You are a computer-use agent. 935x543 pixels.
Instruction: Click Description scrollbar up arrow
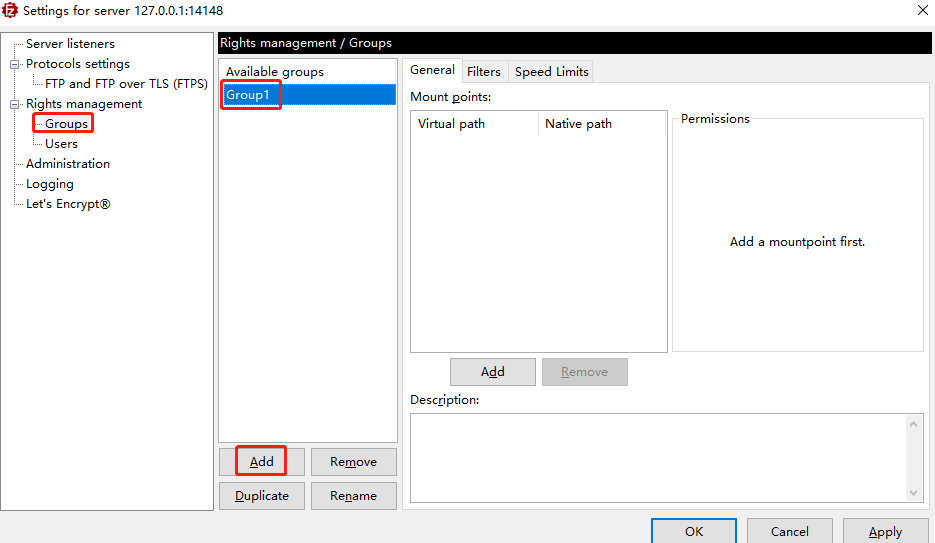tap(914, 424)
